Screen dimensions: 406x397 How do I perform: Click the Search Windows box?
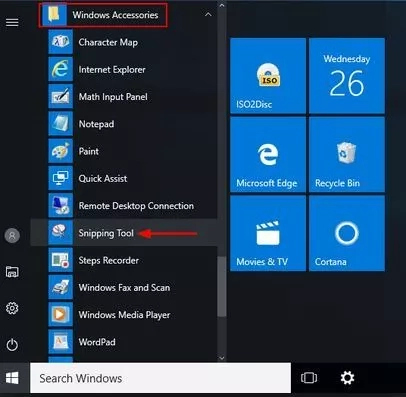point(160,378)
